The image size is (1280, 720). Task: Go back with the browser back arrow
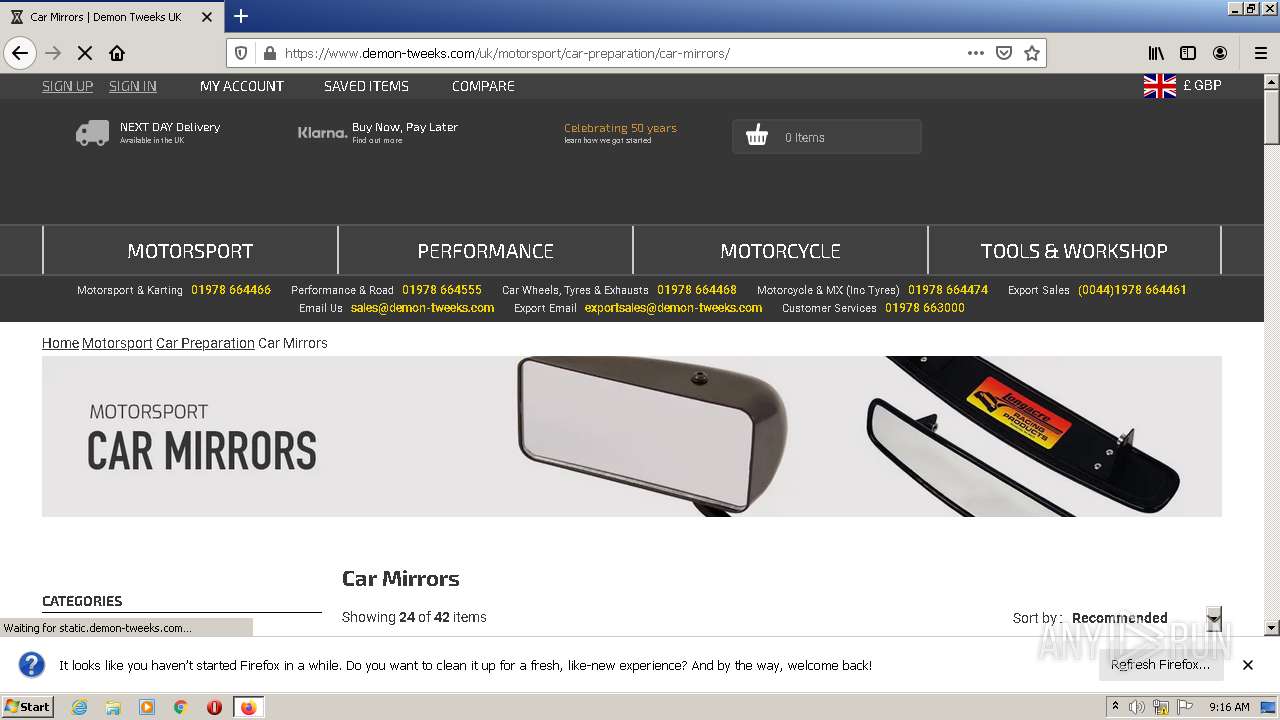pyautogui.click(x=20, y=53)
